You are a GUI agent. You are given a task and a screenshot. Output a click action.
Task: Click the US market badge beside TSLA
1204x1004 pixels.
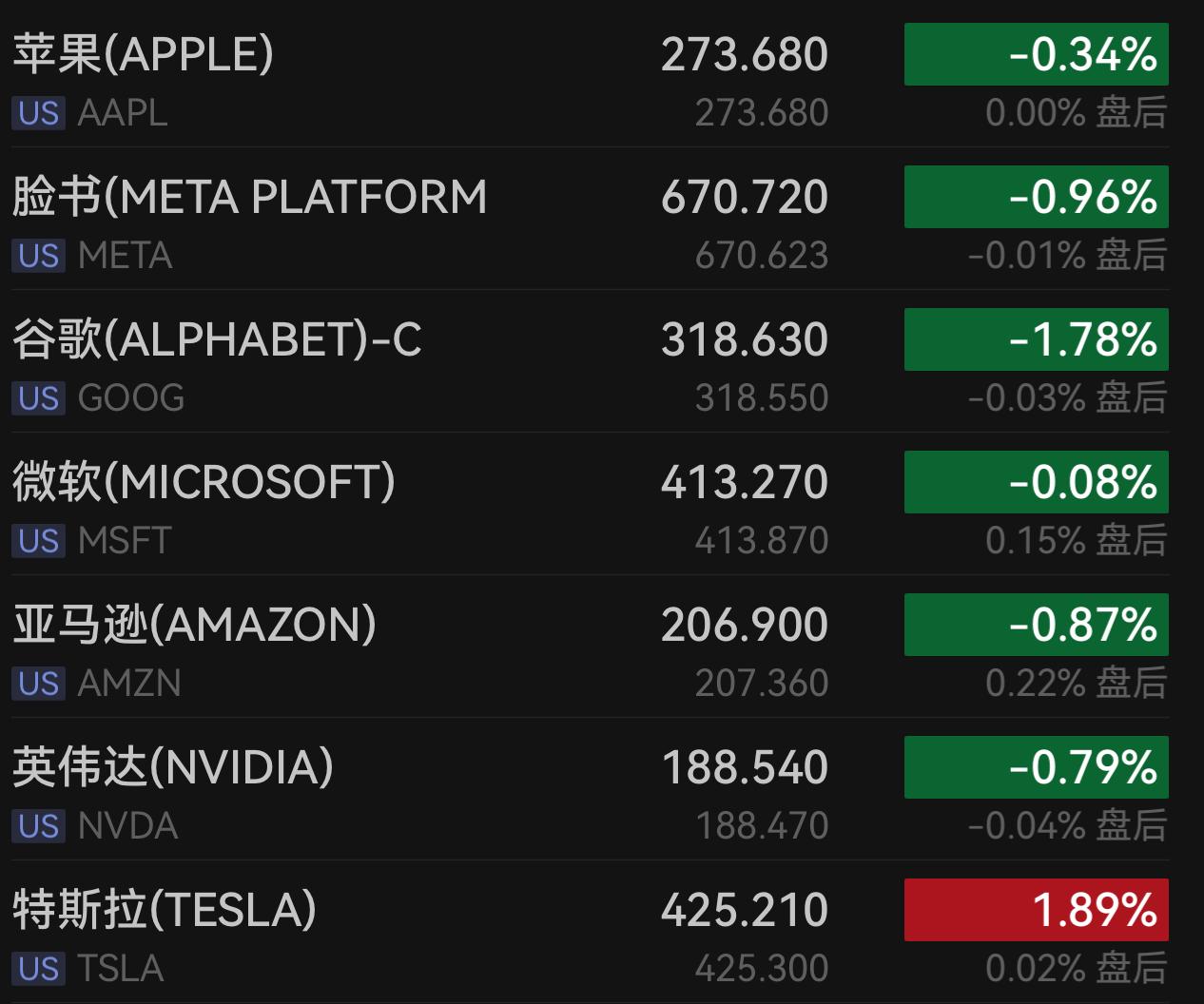[x=38, y=969]
